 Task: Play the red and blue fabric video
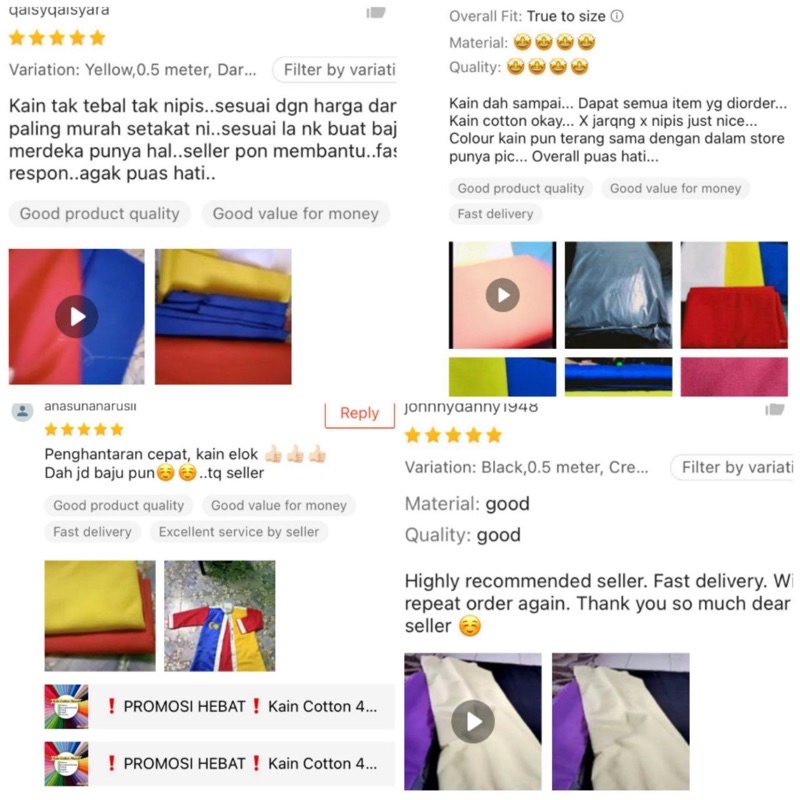click(77, 316)
